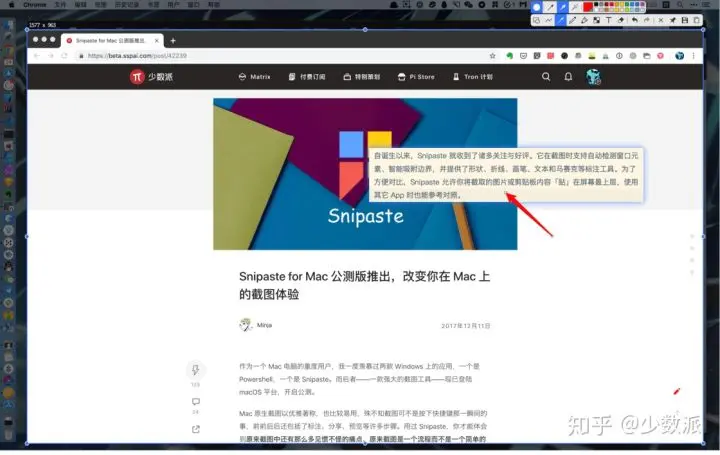
Task: Open the user avatar in site header
Action: [593, 77]
